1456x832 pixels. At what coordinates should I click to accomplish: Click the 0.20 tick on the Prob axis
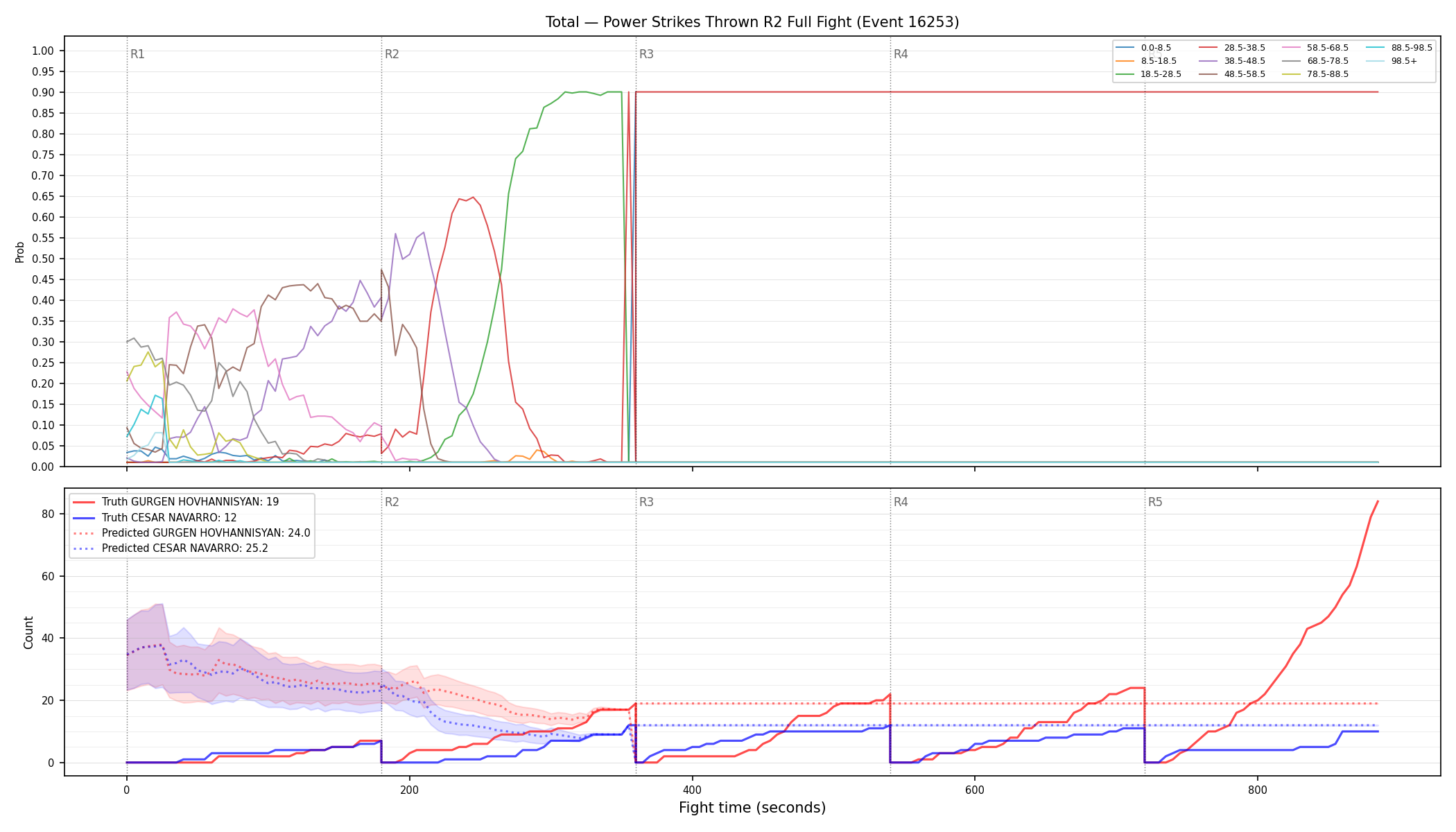(x=43, y=383)
